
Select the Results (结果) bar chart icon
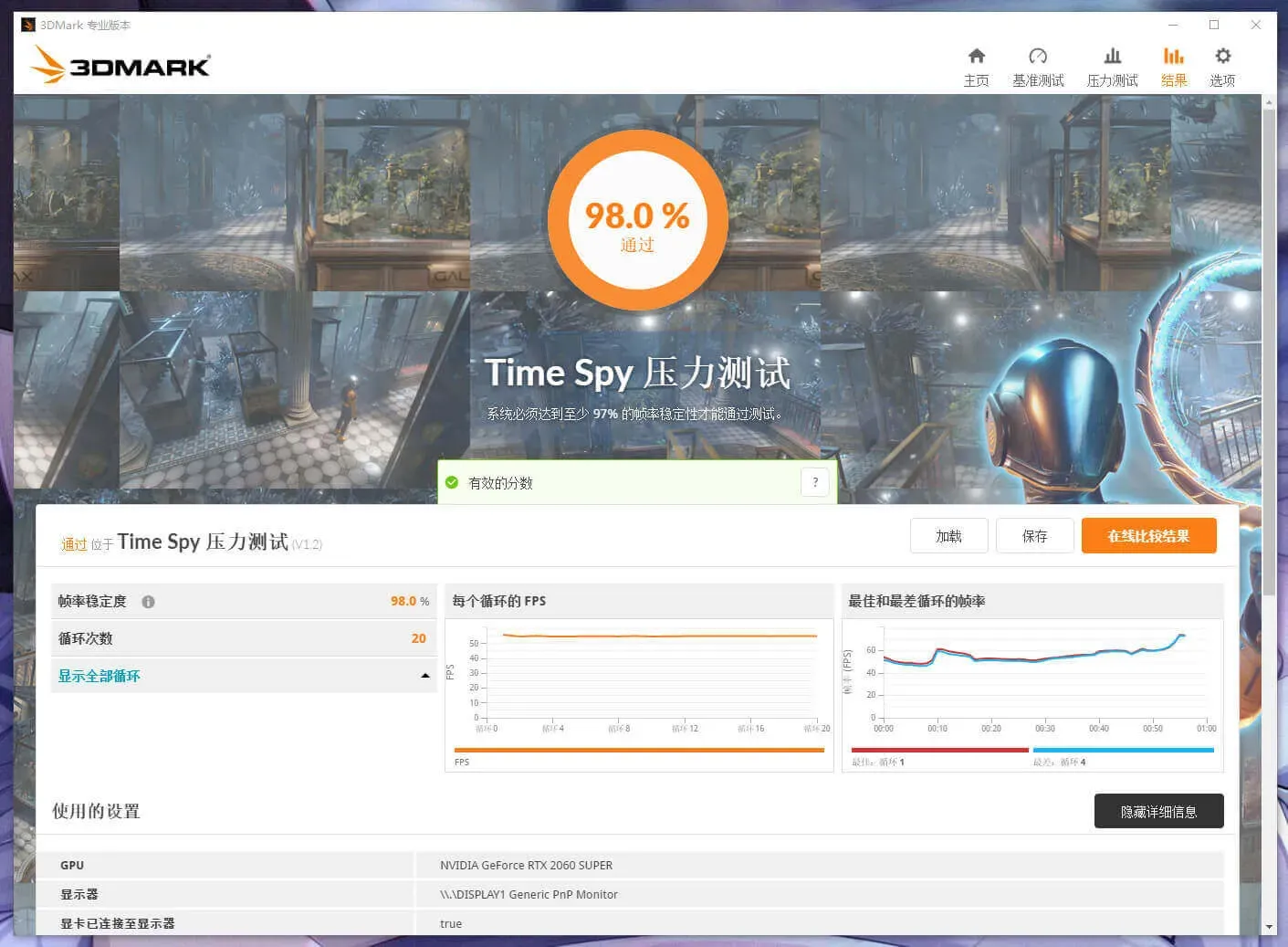[1173, 57]
